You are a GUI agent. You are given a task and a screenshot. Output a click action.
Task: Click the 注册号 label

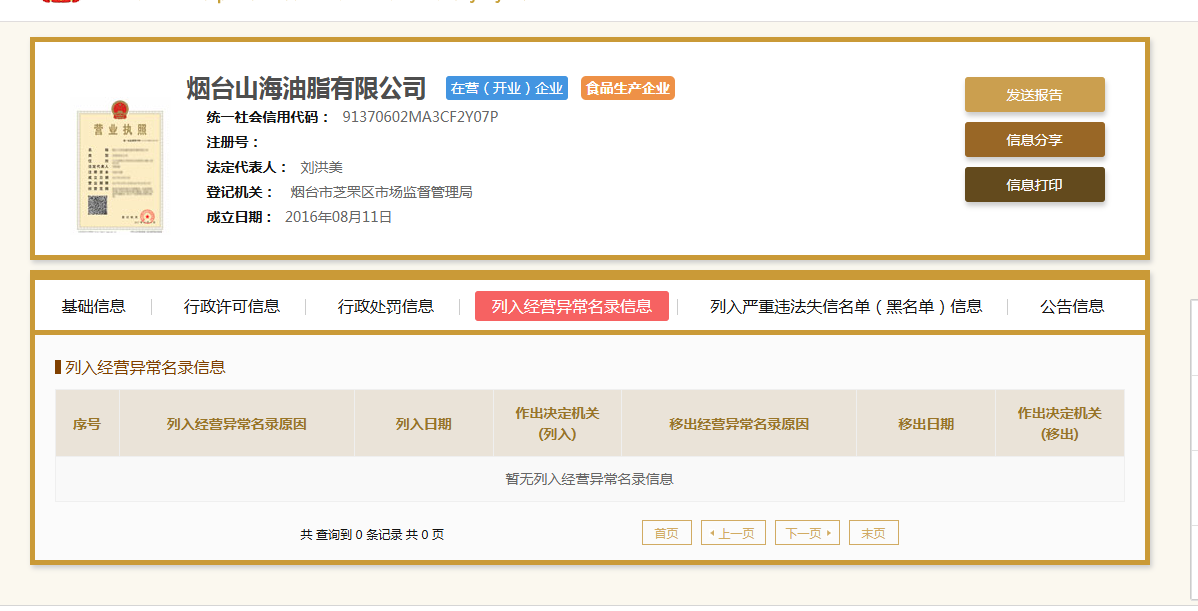tap(233, 142)
